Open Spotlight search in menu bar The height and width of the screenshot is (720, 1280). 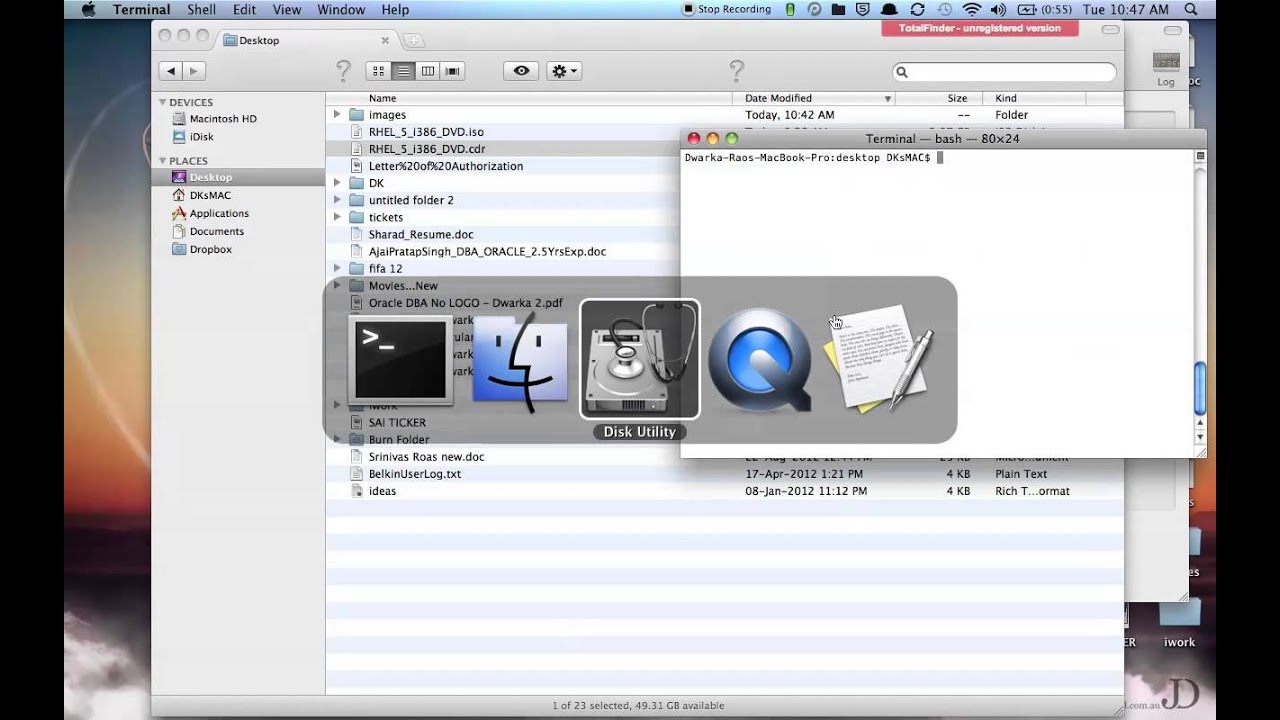[1190, 9]
